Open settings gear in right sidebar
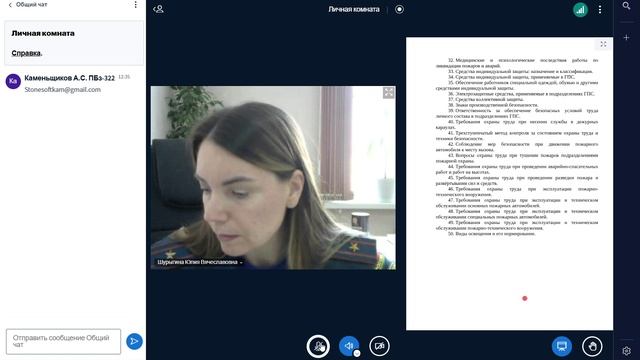 pyautogui.click(x=627, y=351)
